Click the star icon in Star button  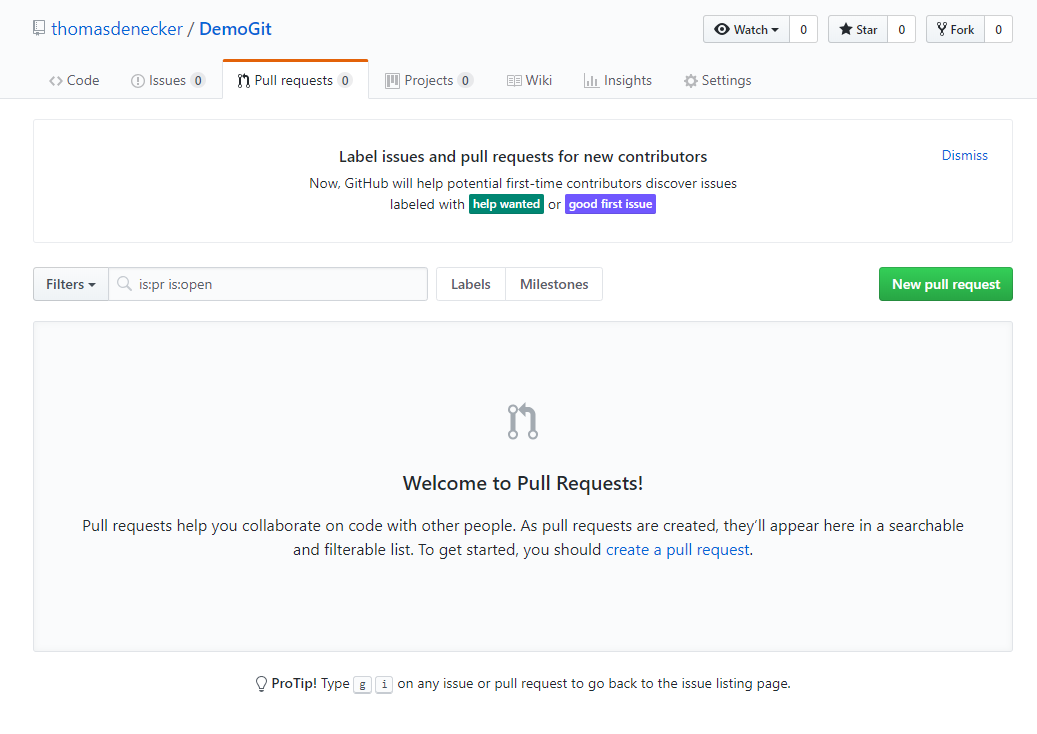coord(845,29)
